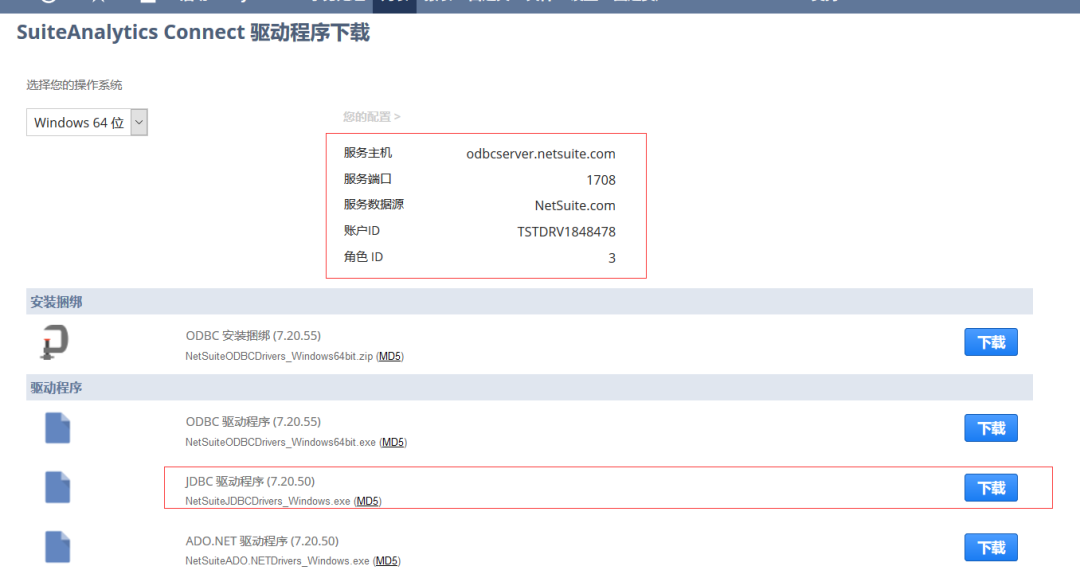This screenshot has width=1080, height=574.
Task: Select the service port value 1708
Action: (x=601, y=180)
